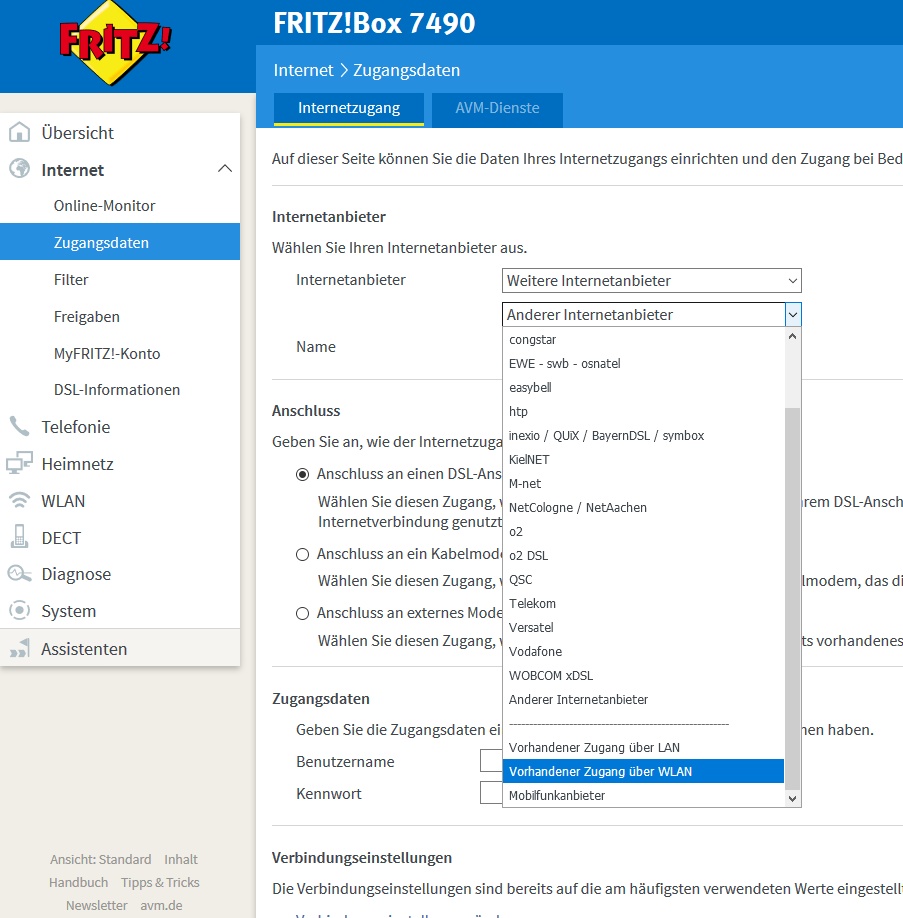Click the Diagnose magnifier icon

point(19,574)
